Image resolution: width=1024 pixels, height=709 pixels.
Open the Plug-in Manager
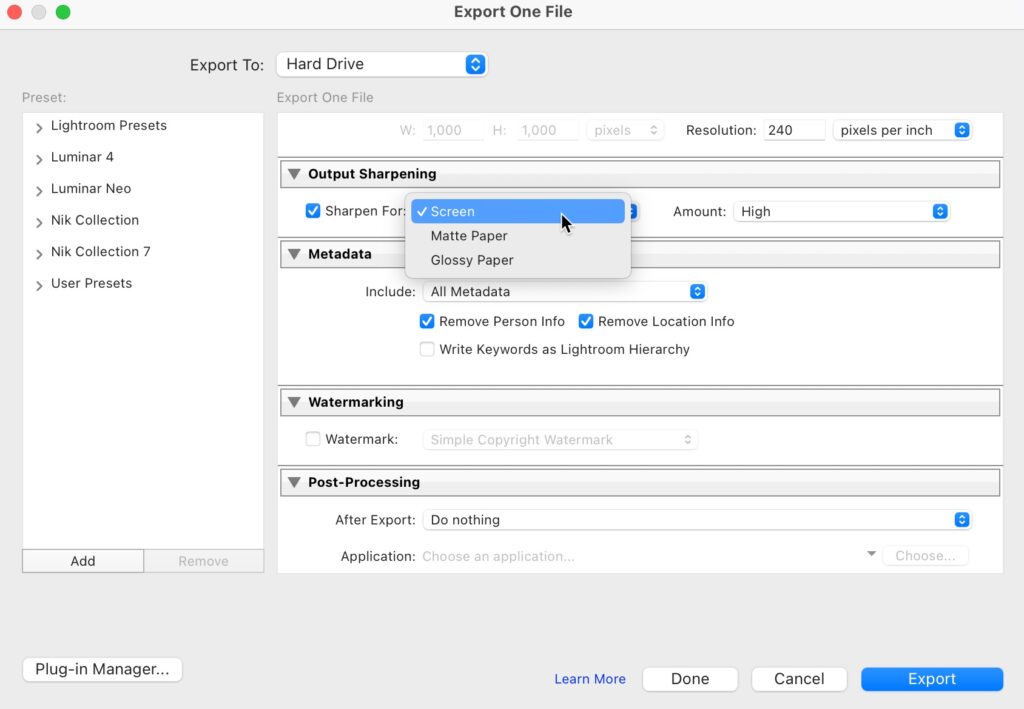(103, 669)
